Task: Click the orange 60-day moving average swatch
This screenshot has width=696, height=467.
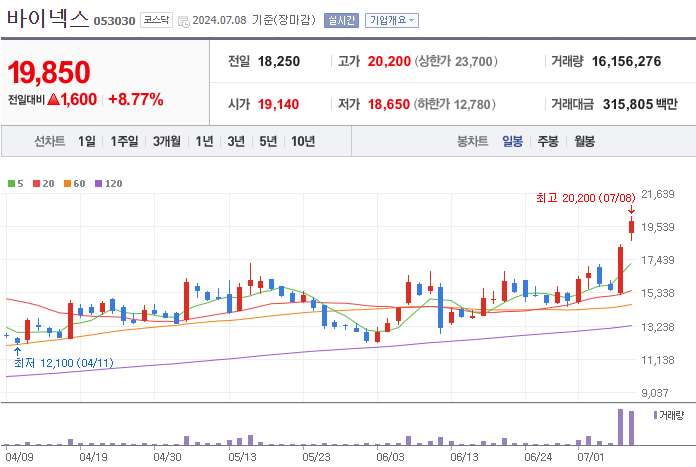Action: pyautogui.click(x=67, y=183)
